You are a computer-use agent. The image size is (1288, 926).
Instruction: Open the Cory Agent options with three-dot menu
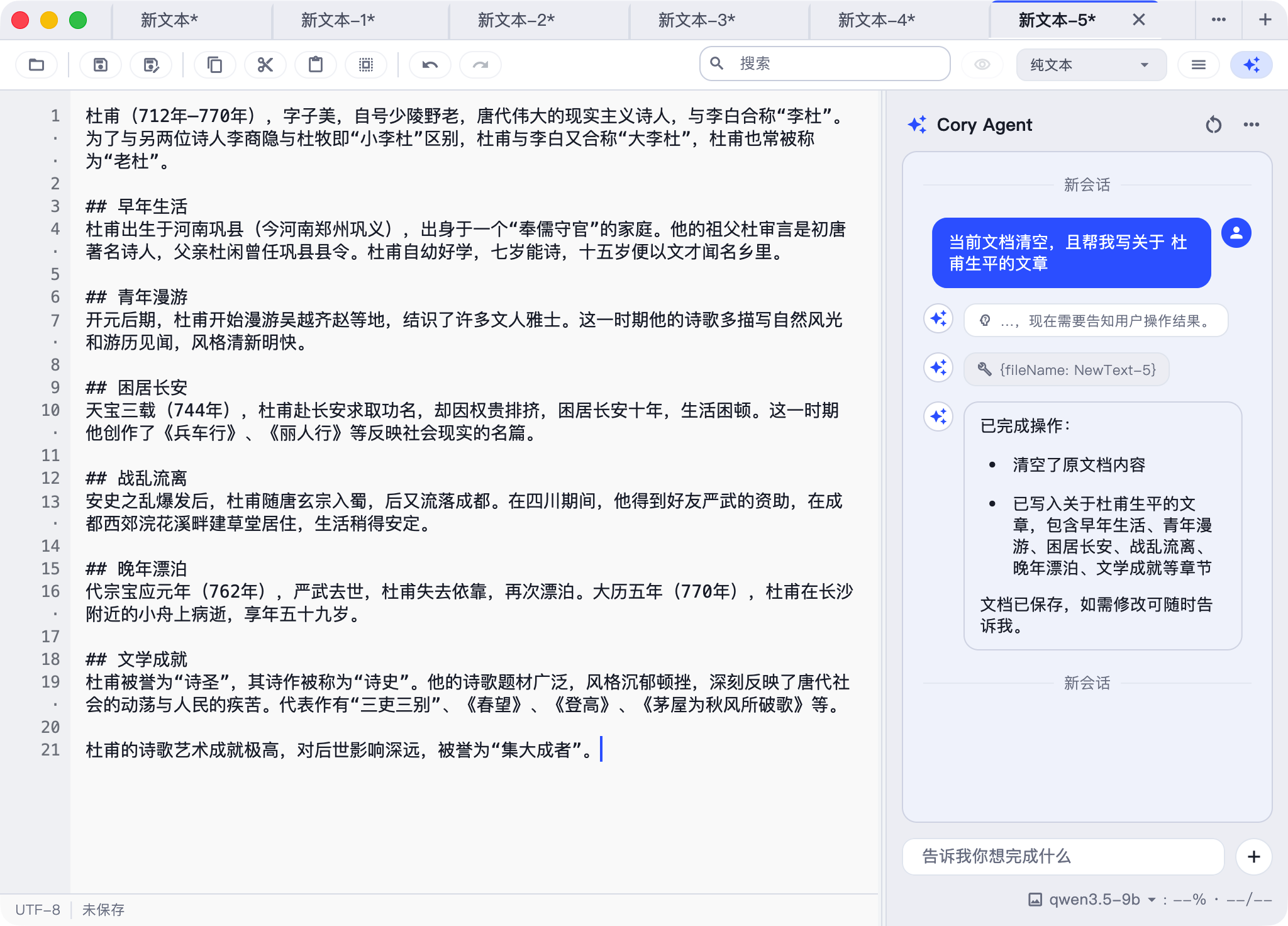pos(1251,125)
